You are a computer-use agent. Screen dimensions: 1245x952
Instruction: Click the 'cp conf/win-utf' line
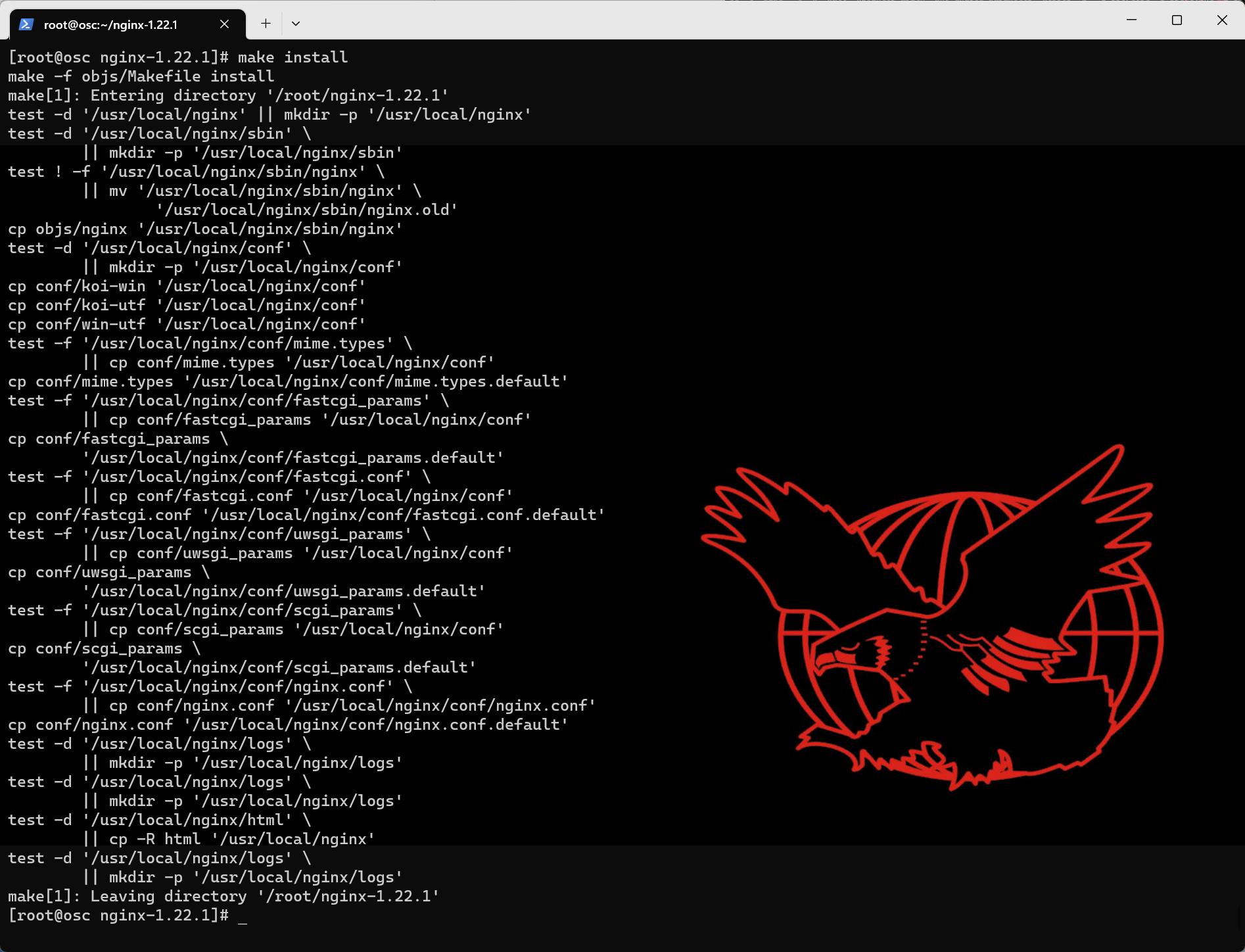[x=187, y=324]
